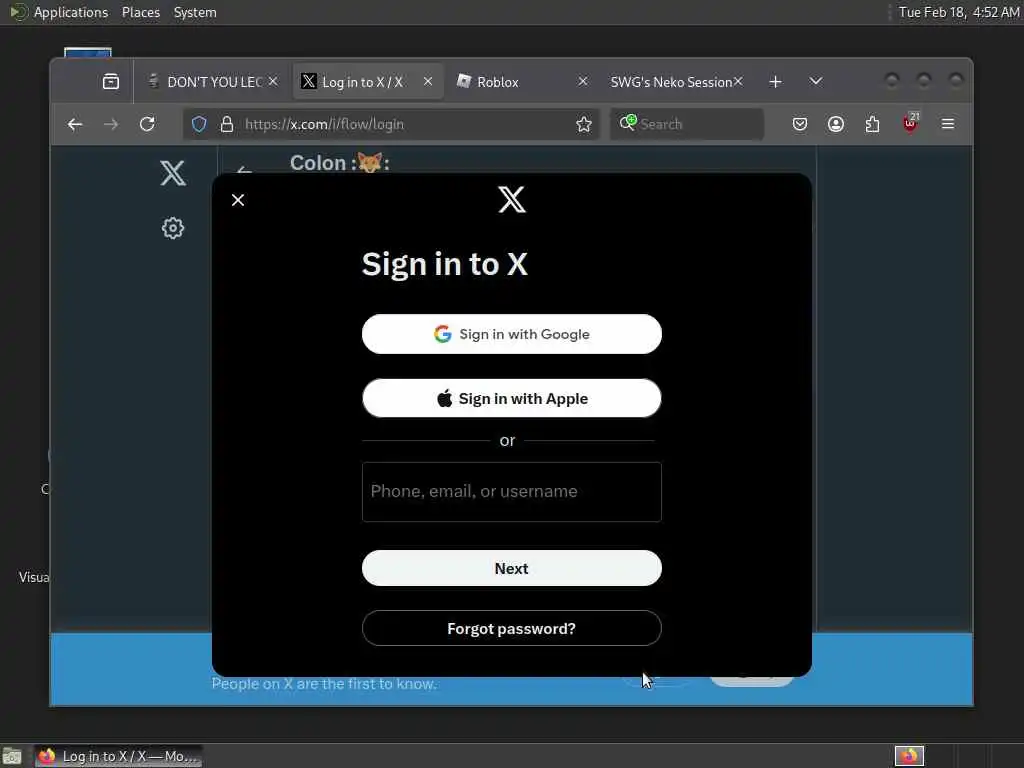1024x768 pixels.
Task: Switch to SWG's Neko Session tab
Action: click(671, 82)
